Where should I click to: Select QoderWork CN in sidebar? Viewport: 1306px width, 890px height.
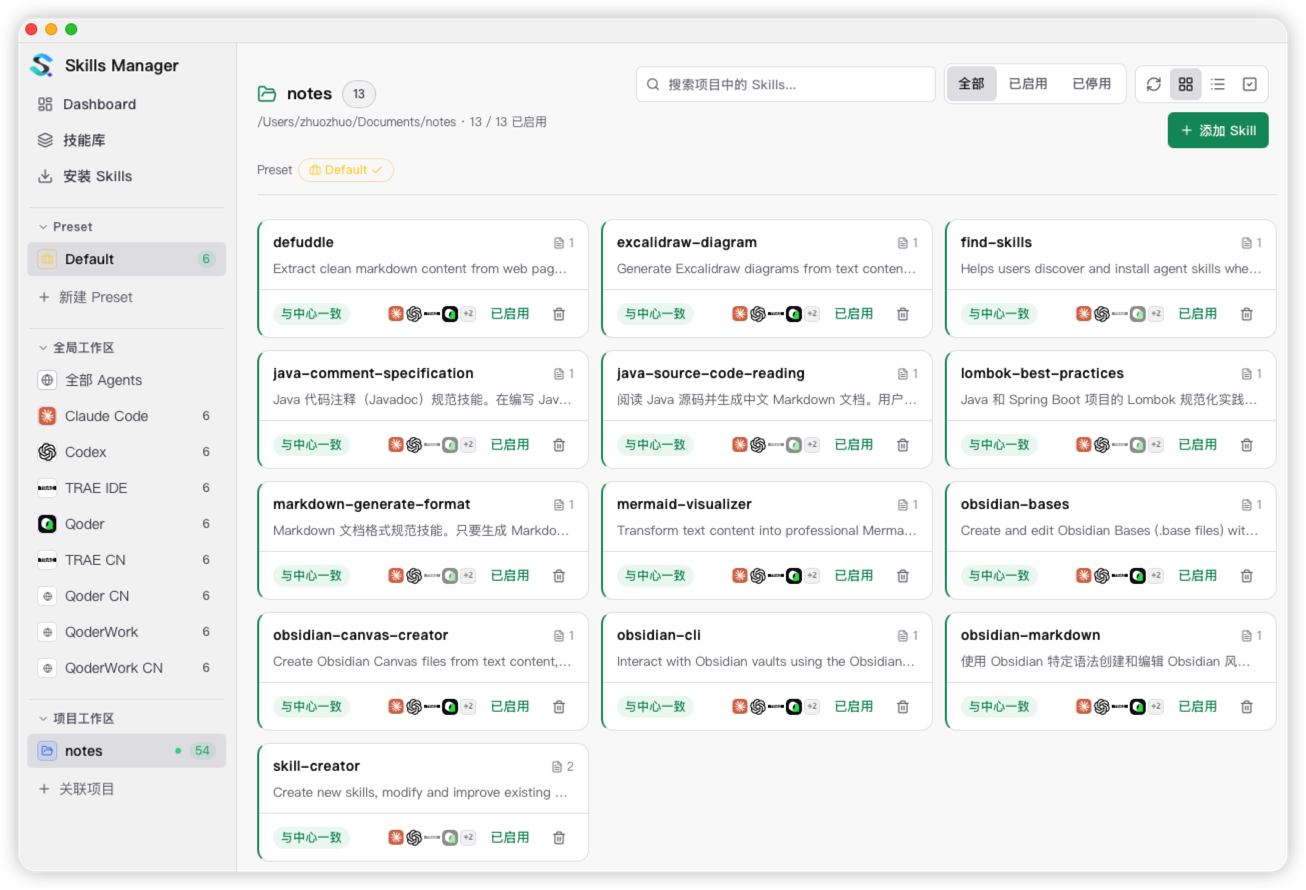click(x=127, y=668)
